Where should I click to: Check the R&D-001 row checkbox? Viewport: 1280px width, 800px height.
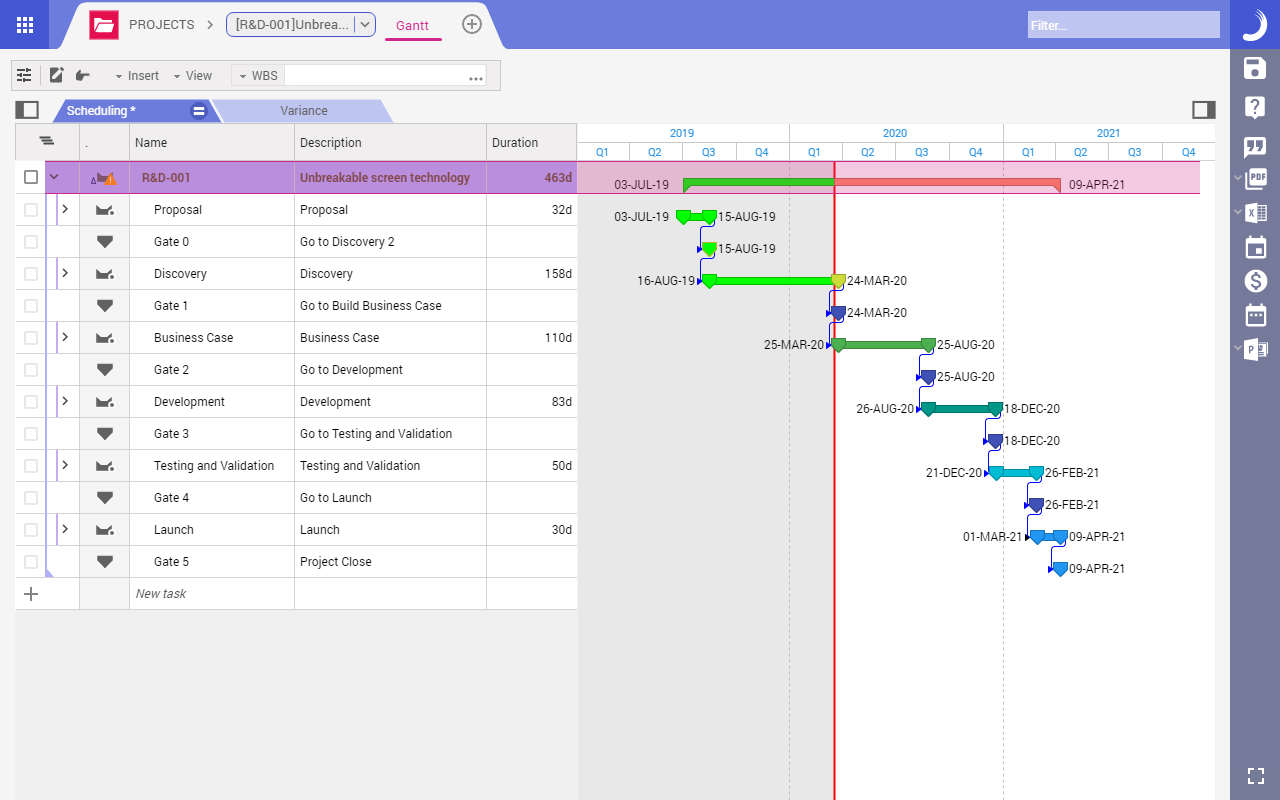pyautogui.click(x=31, y=177)
